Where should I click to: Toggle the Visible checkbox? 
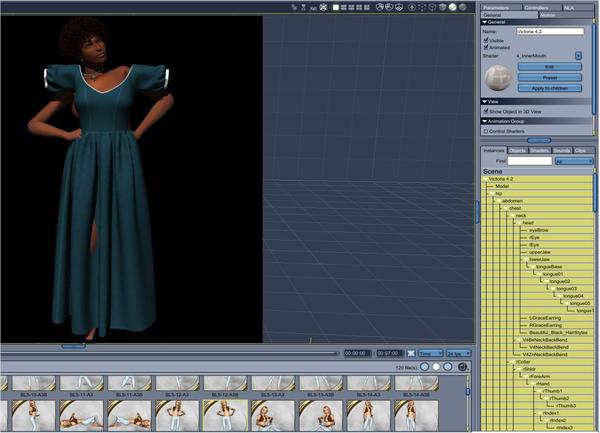tap(486, 40)
